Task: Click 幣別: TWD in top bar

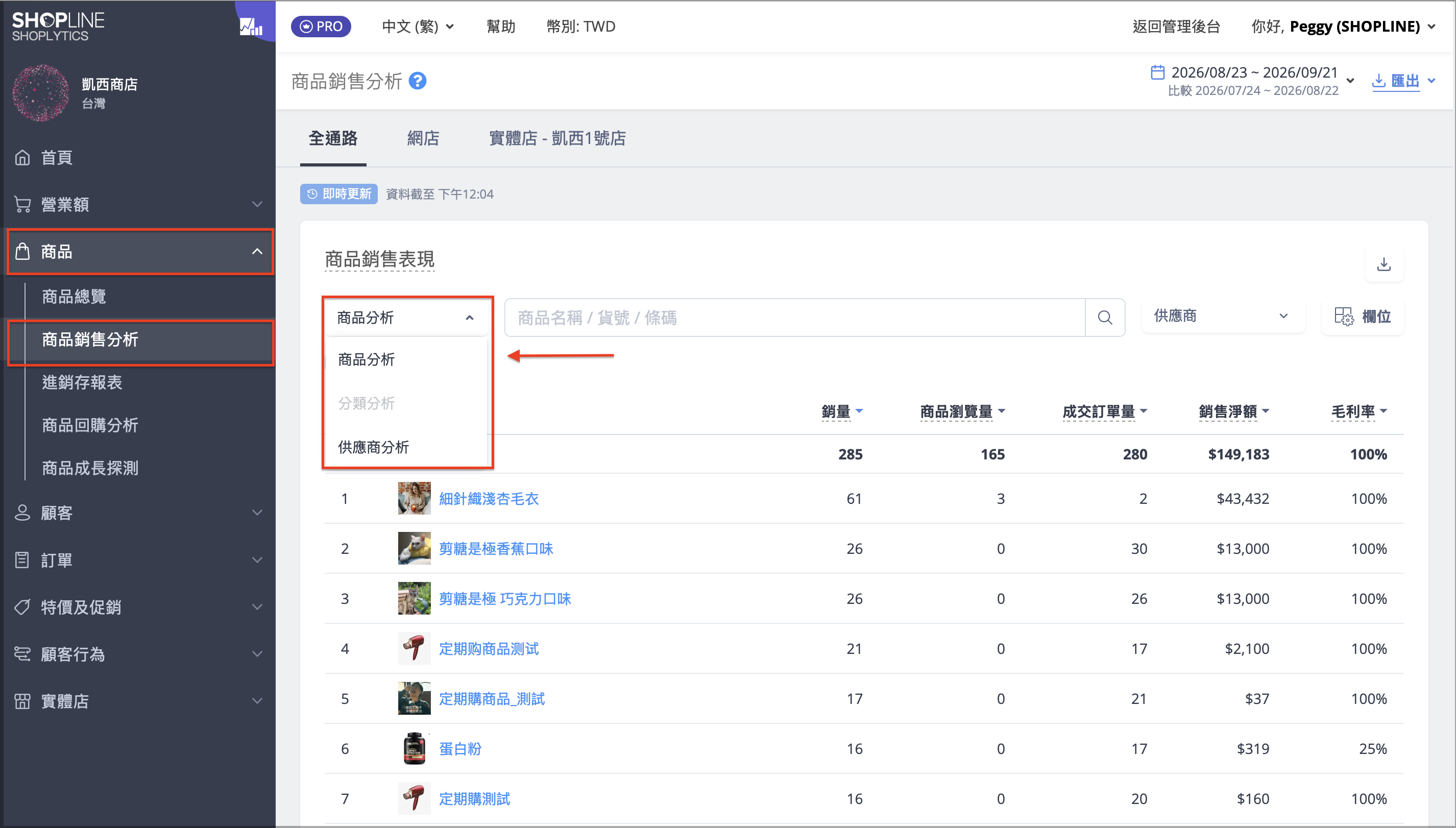Action: point(580,26)
